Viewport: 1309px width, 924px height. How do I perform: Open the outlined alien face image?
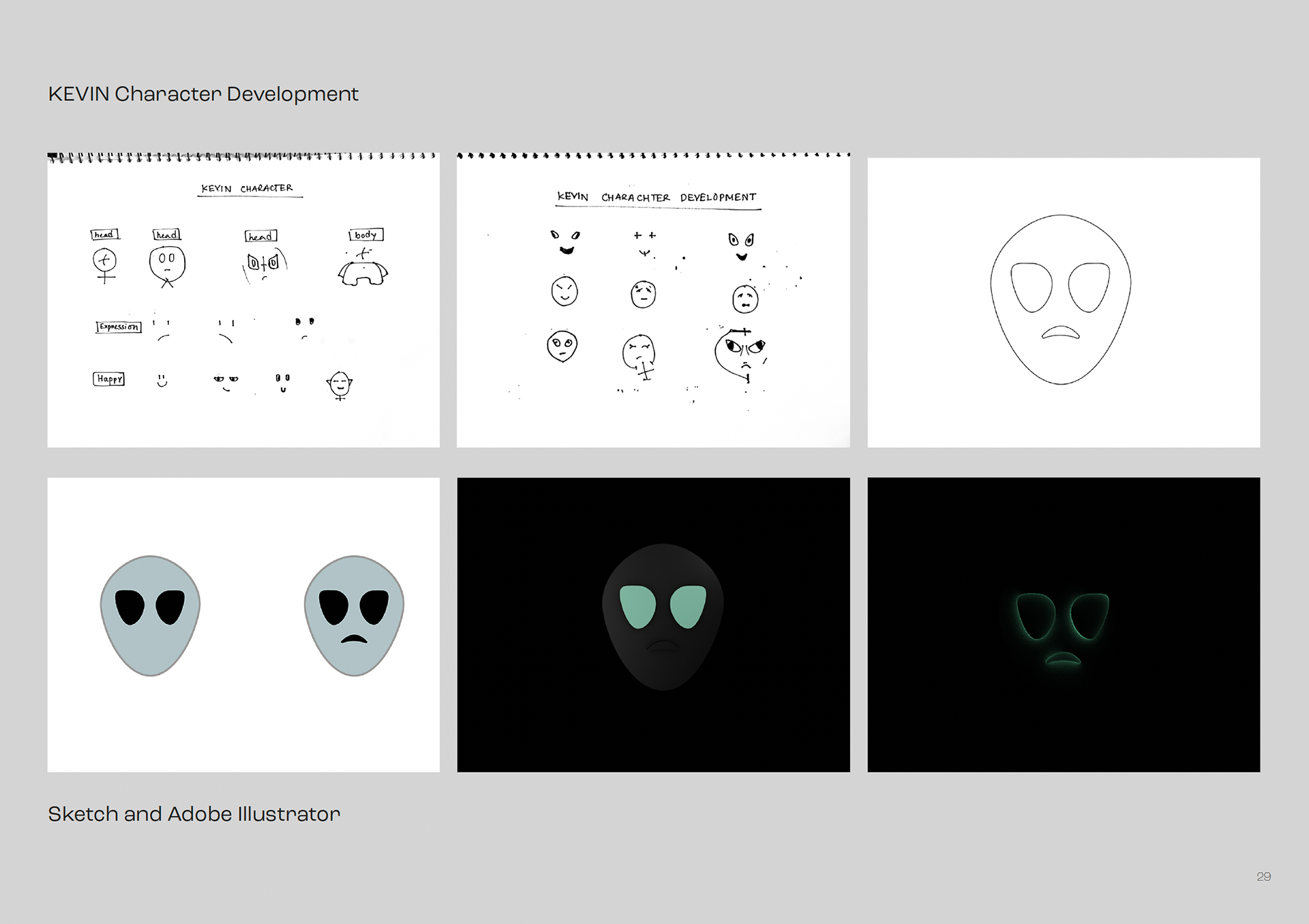pos(1064,303)
